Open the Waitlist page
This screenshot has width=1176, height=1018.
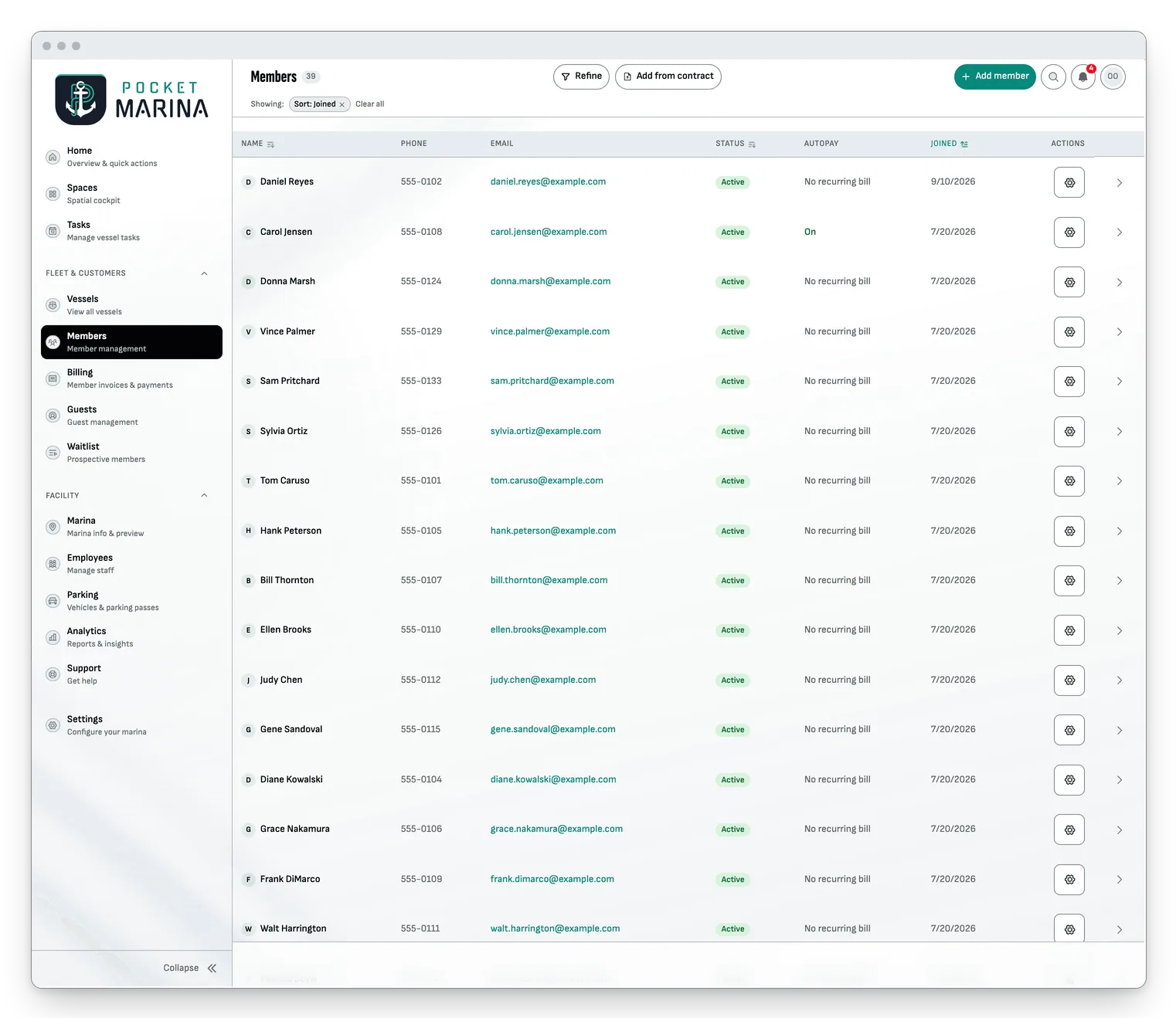coord(131,453)
